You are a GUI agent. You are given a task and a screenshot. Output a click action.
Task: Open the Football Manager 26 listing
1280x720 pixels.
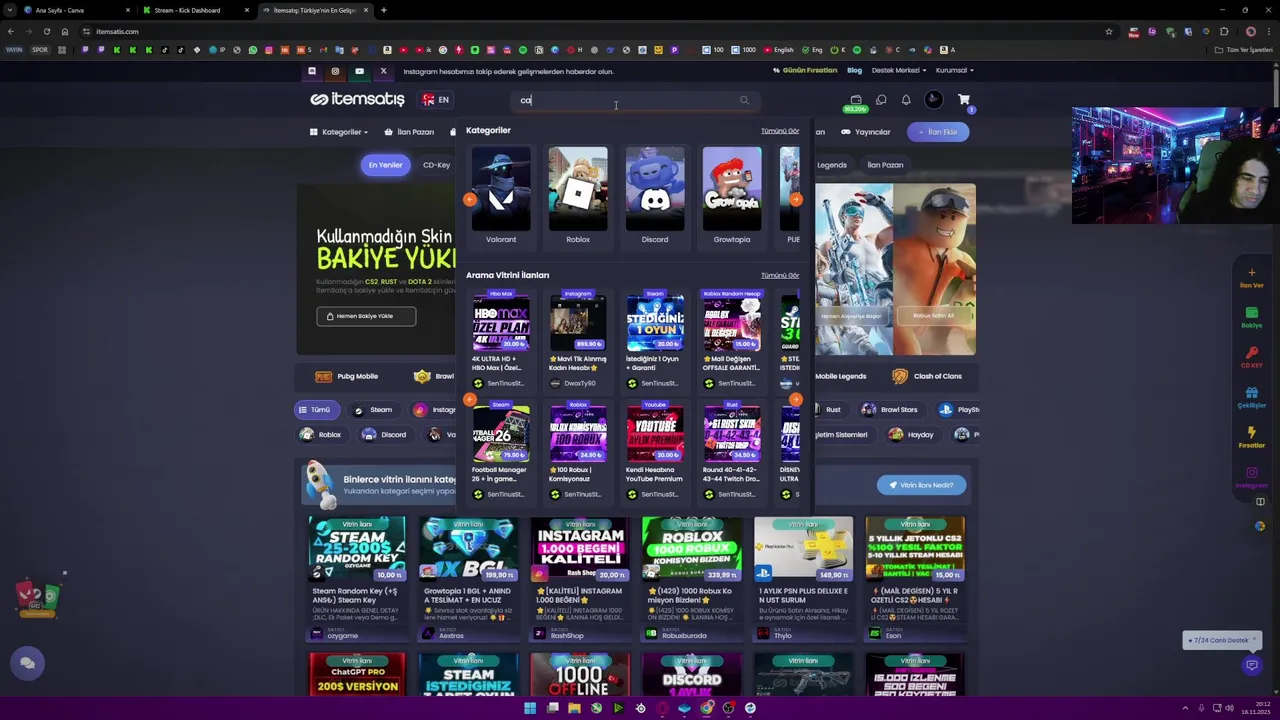[x=501, y=450]
